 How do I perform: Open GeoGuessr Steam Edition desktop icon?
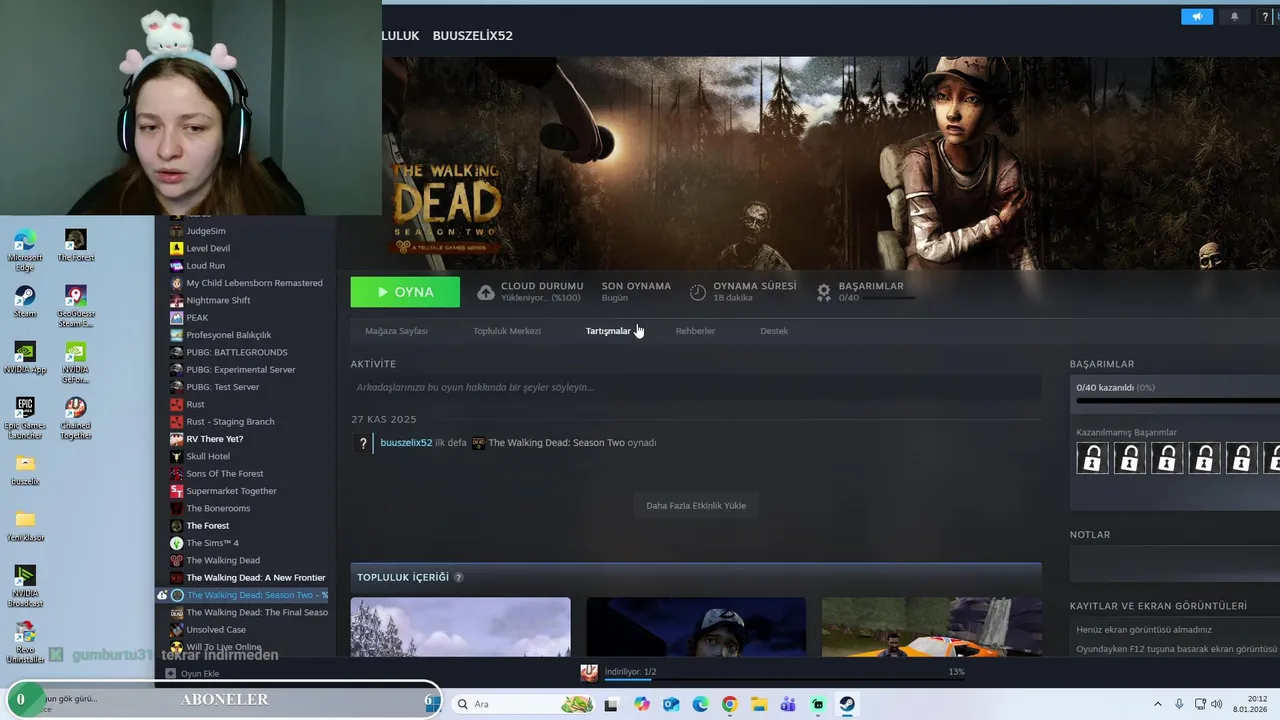point(75,306)
